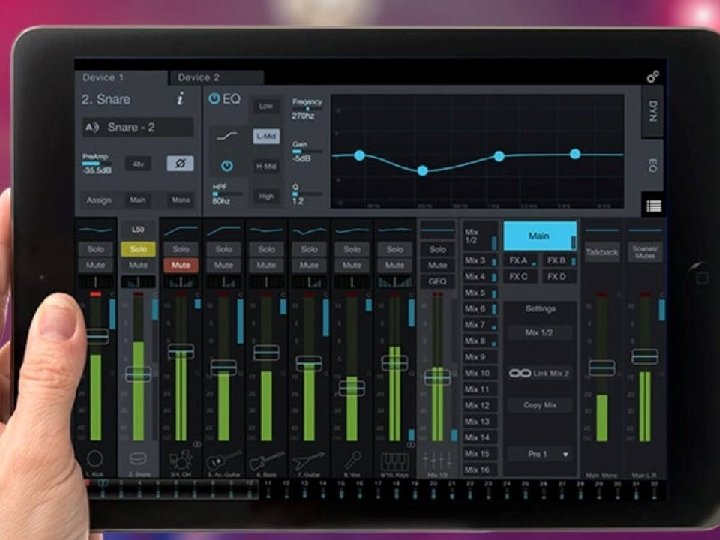Toggle the polarity invert button
The height and width of the screenshot is (540, 720).
[180, 163]
